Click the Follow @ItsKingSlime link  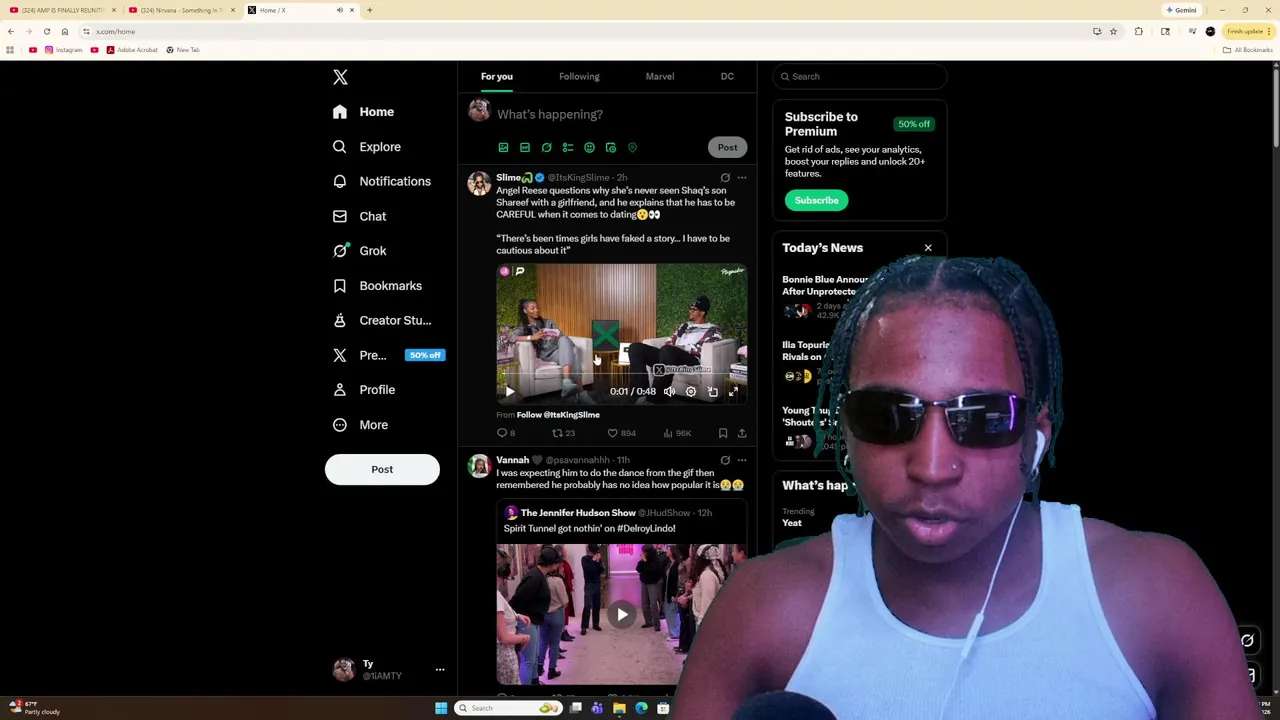pyautogui.click(x=558, y=415)
